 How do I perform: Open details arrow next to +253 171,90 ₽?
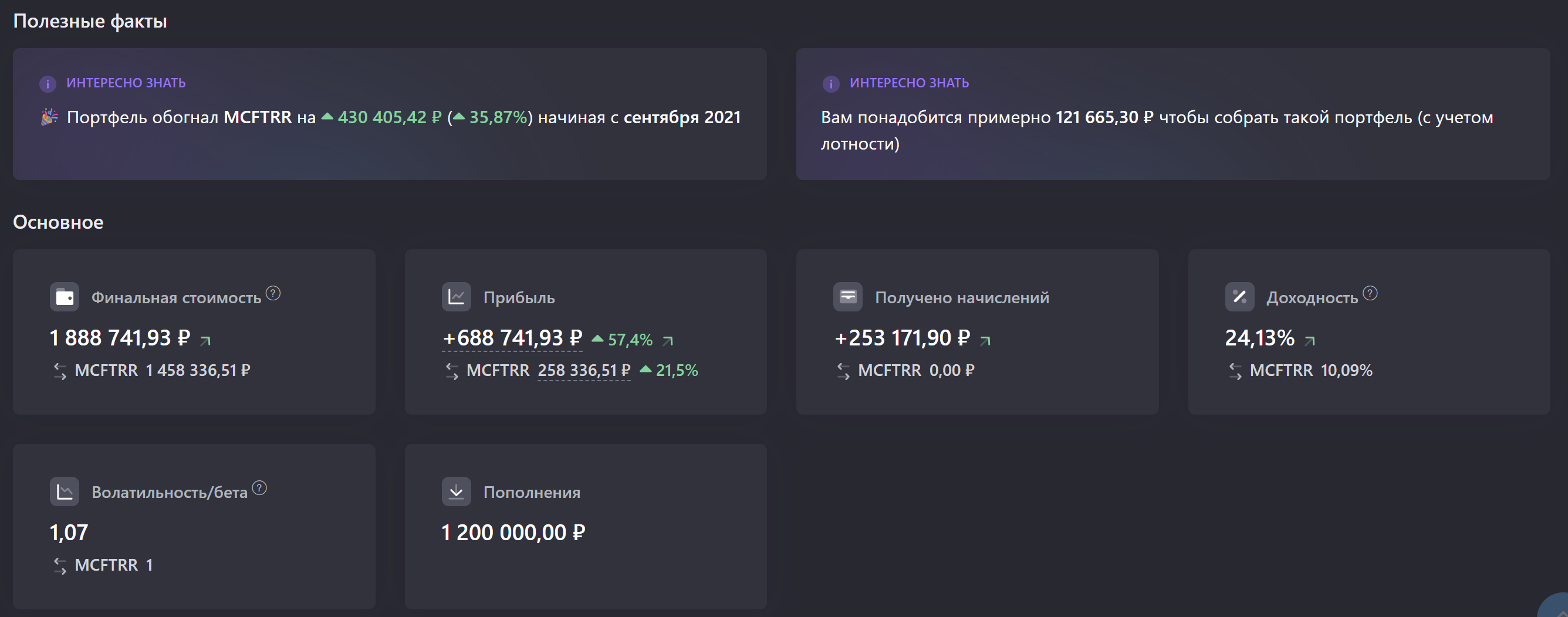[985, 341]
